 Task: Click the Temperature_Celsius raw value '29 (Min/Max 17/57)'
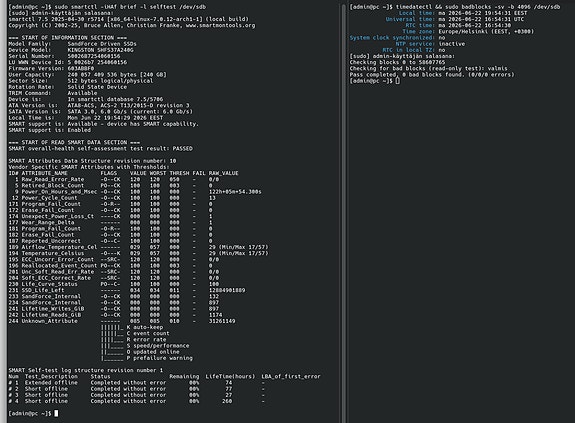238,253
